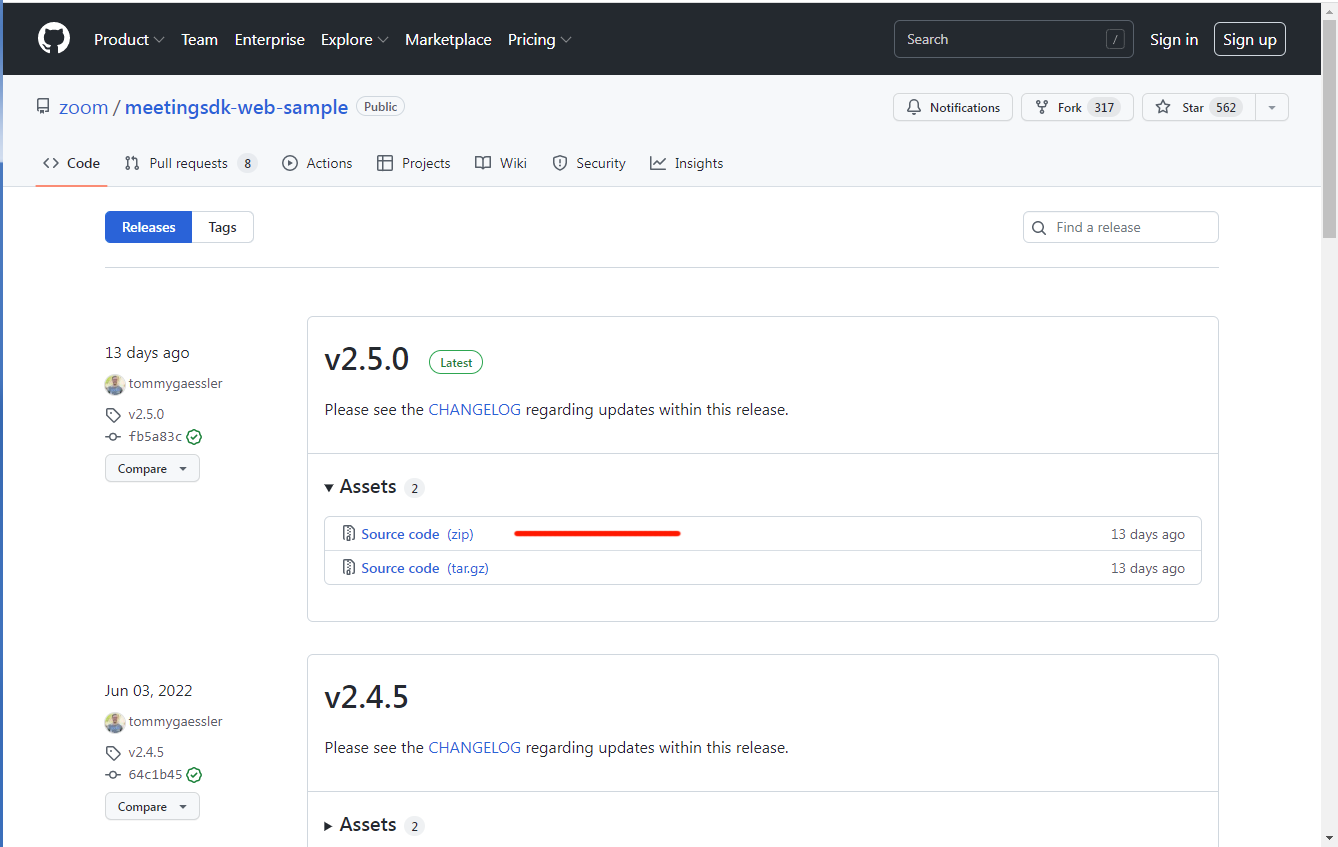Fork the repository with Fork button

tap(1077, 107)
